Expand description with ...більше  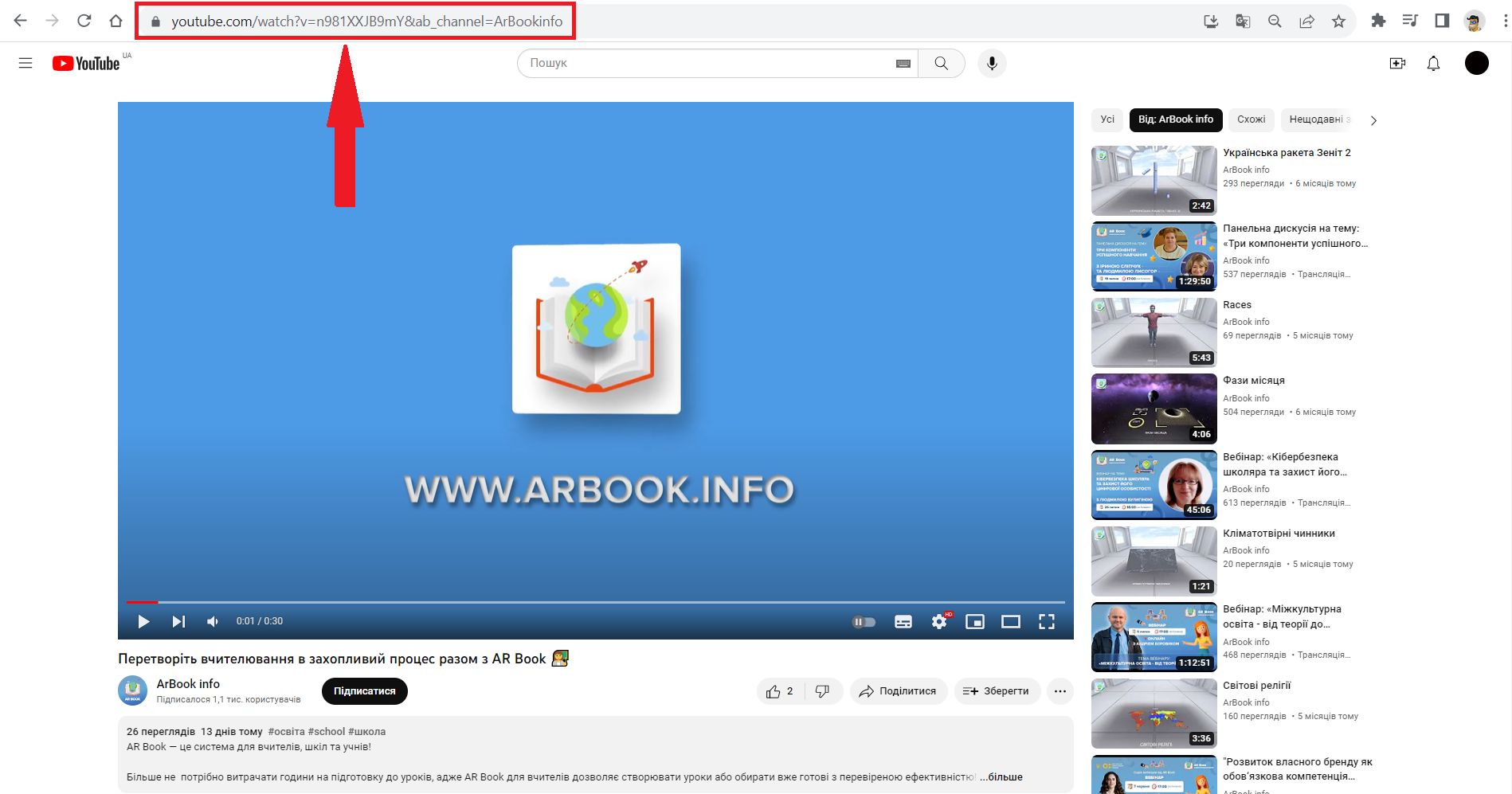[x=1001, y=777]
